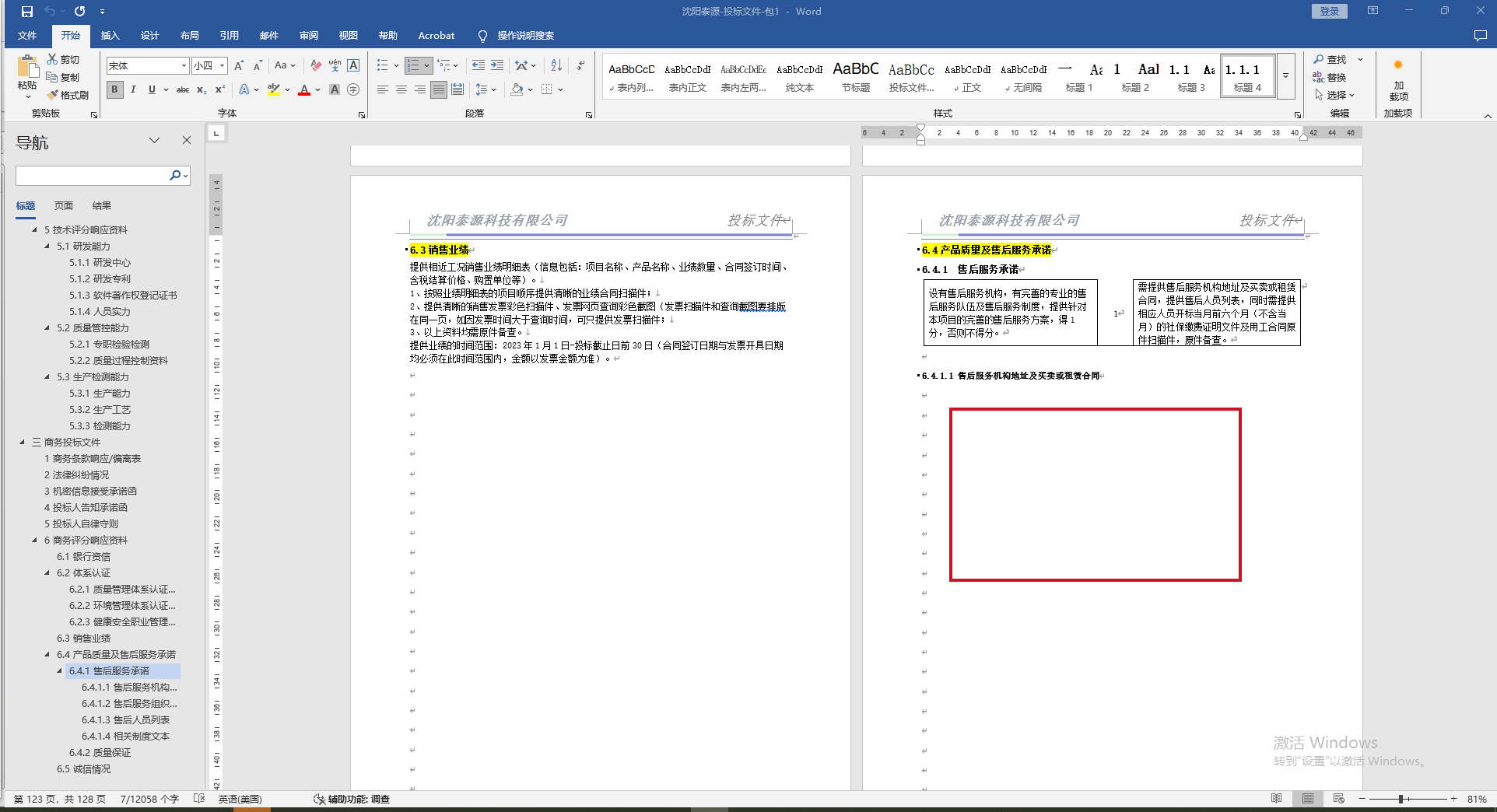Switch to the 审阅 (Review) ribbon tab
The height and width of the screenshot is (812, 1497).
308,36
